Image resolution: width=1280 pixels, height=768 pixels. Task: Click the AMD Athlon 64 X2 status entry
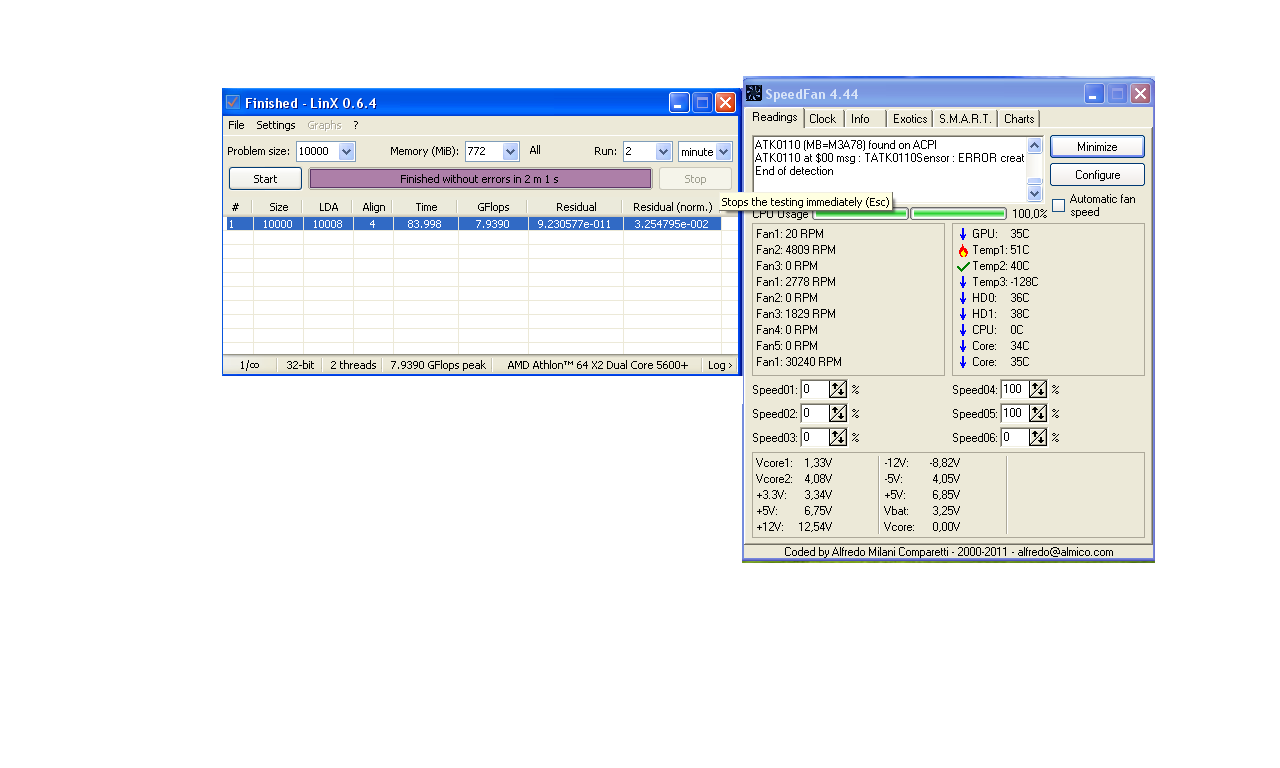click(598, 365)
